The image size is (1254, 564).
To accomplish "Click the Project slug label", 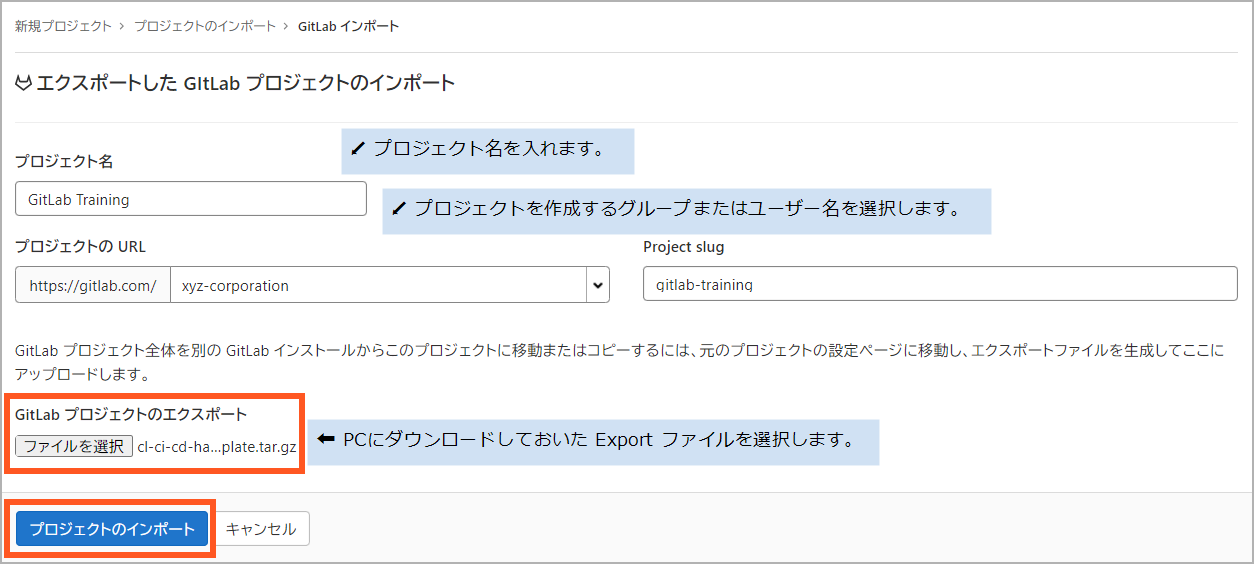I will 683,247.
